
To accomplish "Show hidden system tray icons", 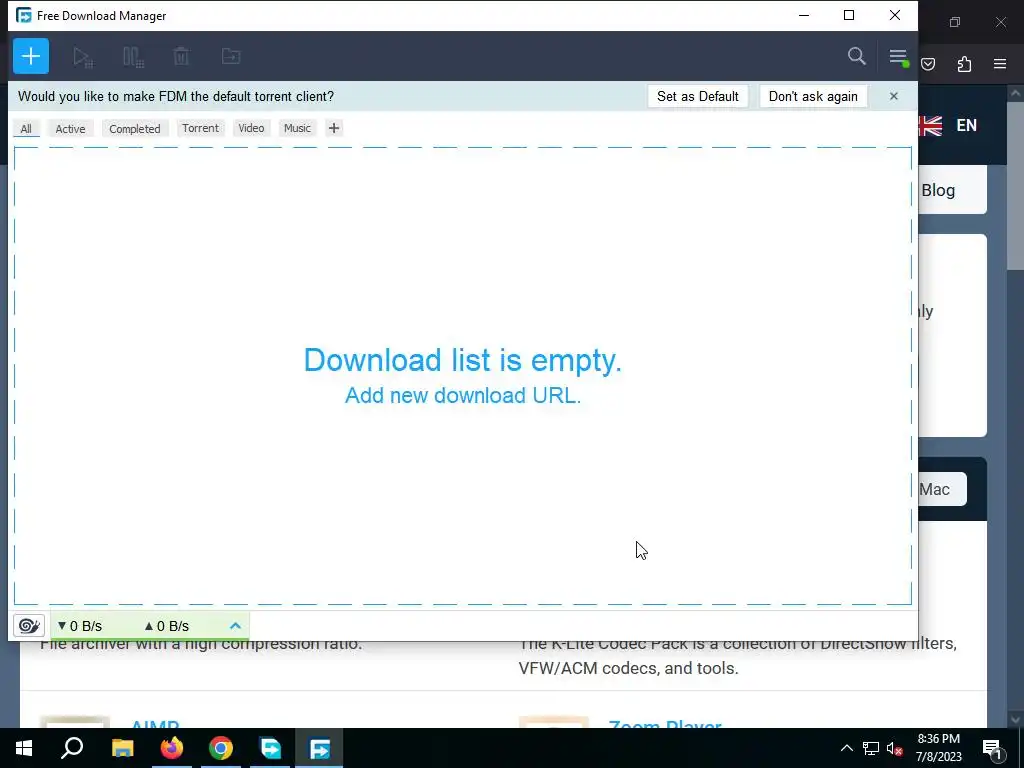I will click(x=846, y=748).
